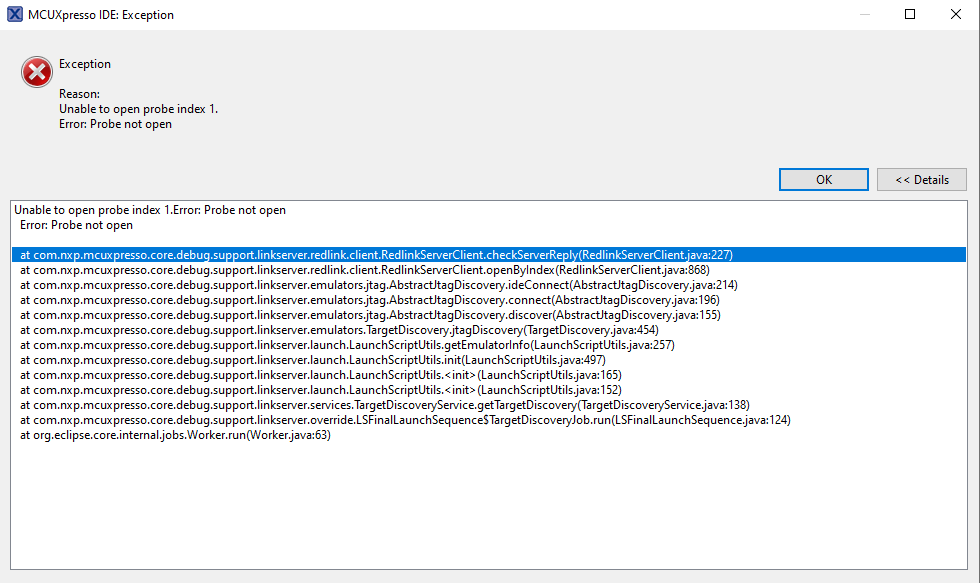
Task: Select the org.eclipse Worker.run trace line
Action: click(x=175, y=435)
